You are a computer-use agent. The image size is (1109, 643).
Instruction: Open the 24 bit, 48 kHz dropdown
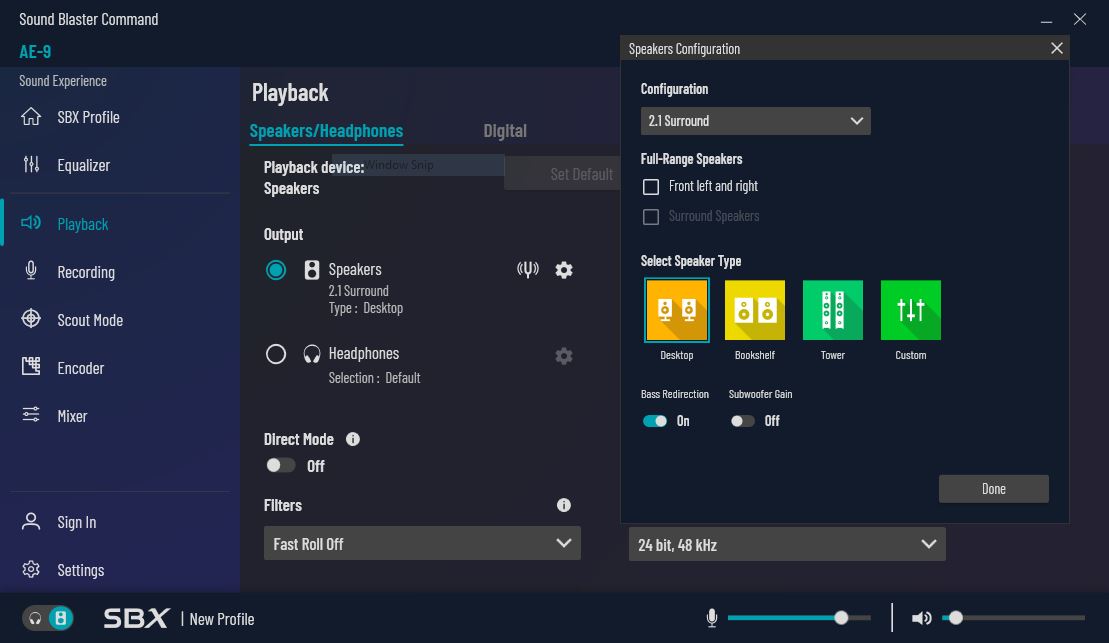point(786,545)
